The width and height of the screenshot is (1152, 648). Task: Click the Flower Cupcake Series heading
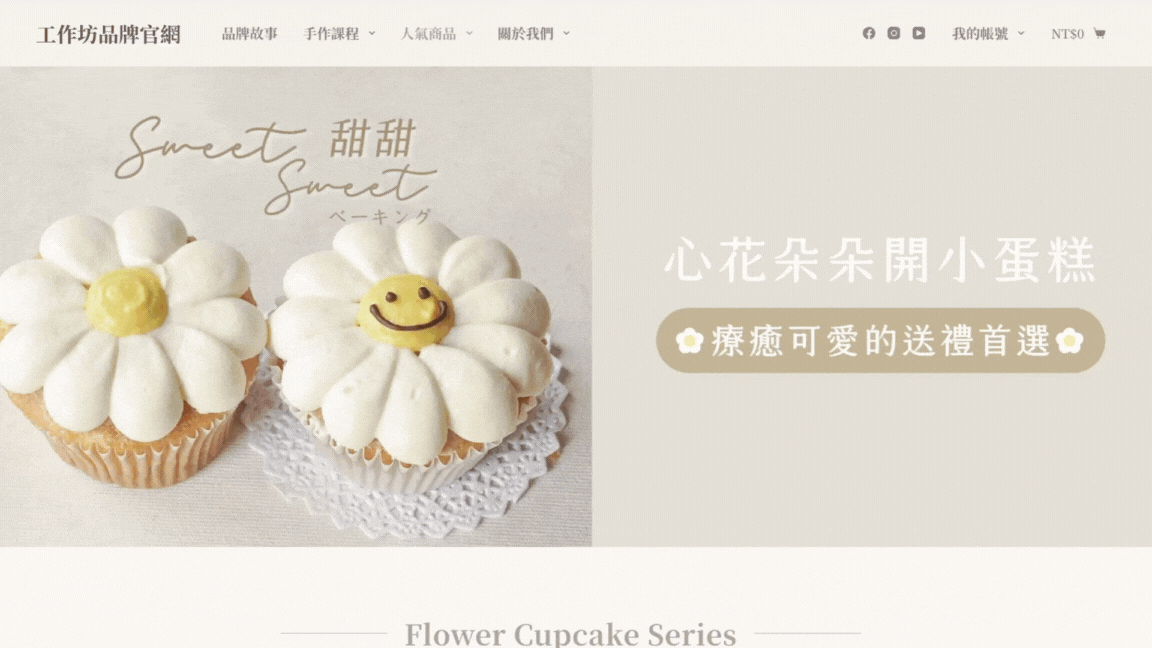(570, 633)
